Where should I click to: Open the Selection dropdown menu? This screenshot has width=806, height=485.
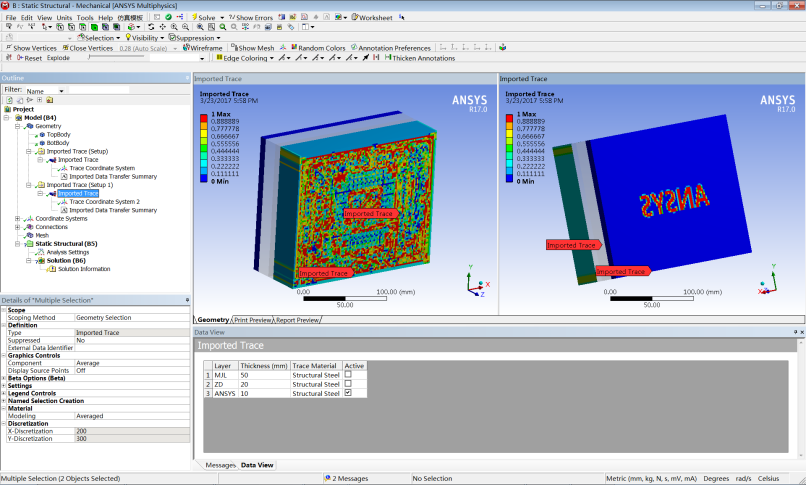[x=99, y=38]
